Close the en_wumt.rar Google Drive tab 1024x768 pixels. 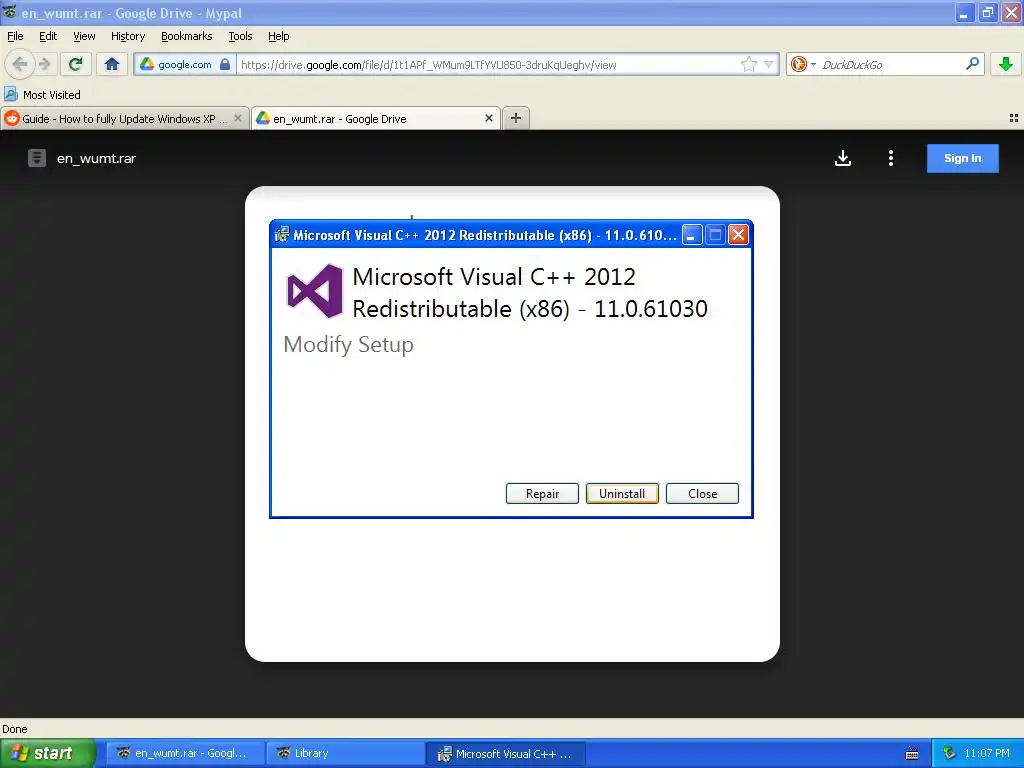click(x=488, y=118)
